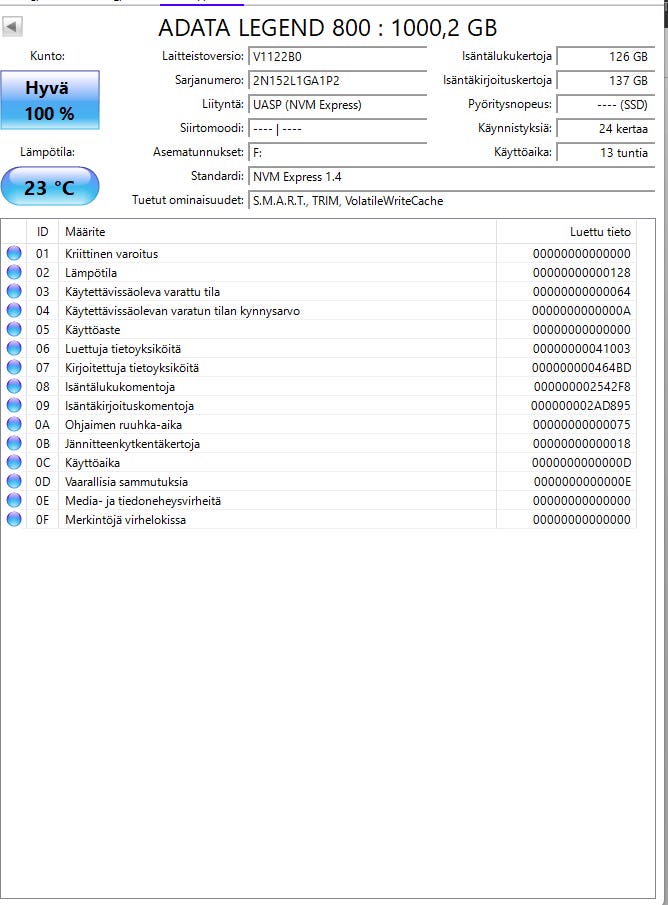Click the Tuetut ominaisuudet field

click(x=451, y=201)
